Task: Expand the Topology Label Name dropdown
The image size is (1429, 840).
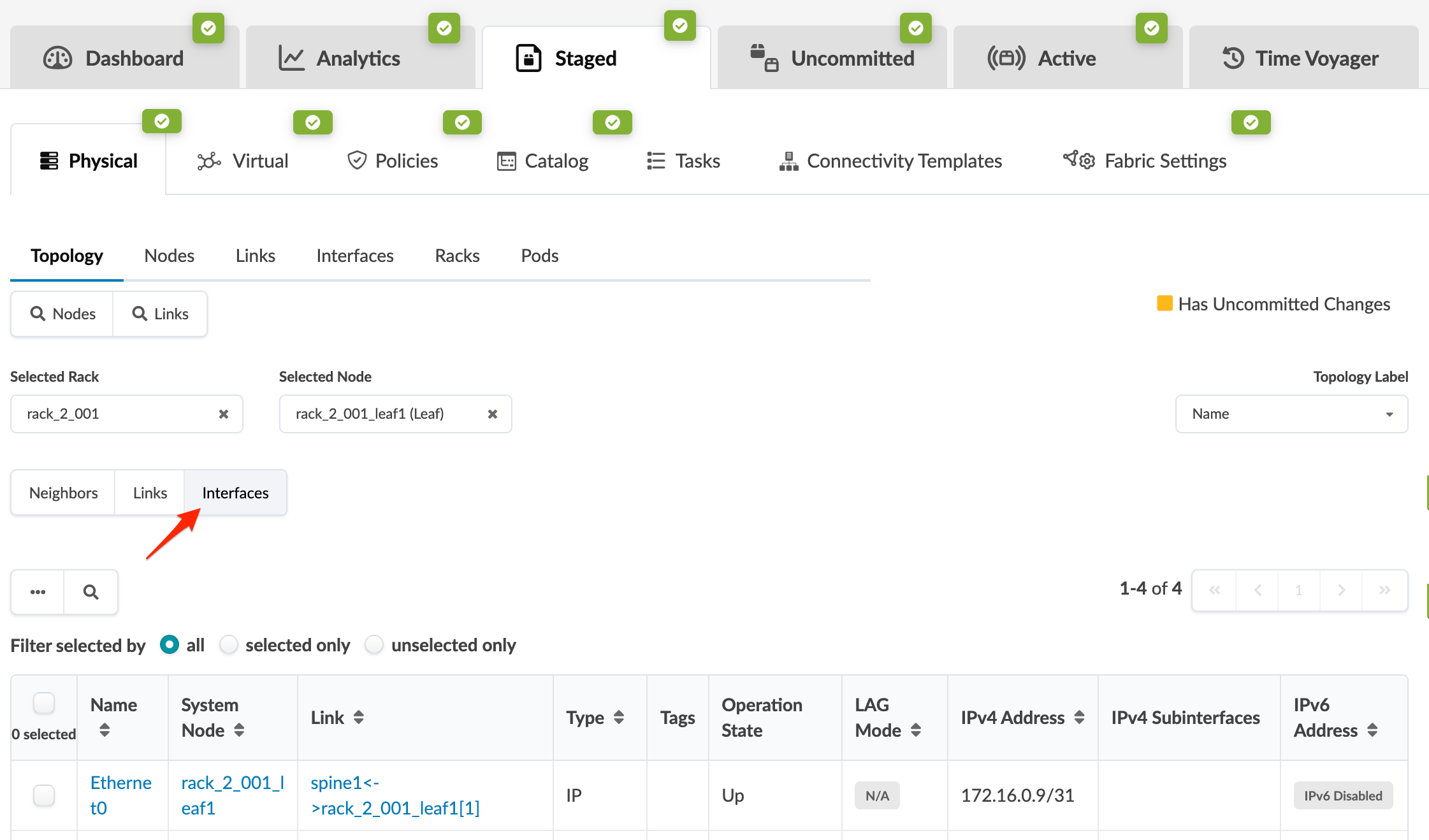Action: pos(1291,414)
